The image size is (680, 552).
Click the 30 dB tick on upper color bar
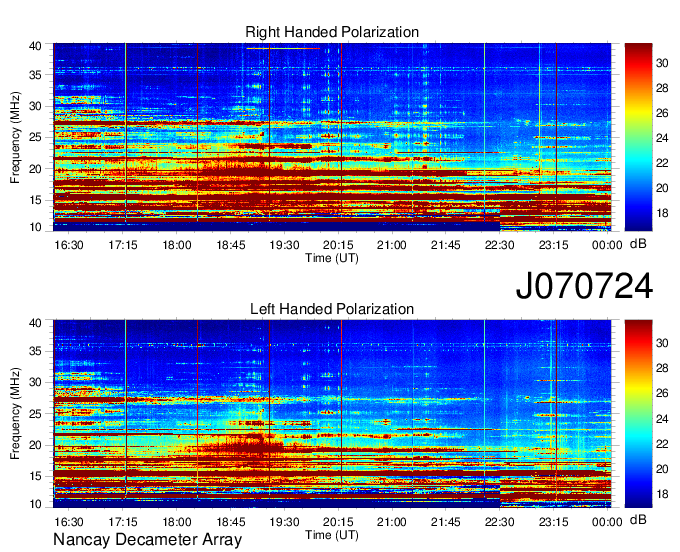pyautogui.click(x=662, y=63)
